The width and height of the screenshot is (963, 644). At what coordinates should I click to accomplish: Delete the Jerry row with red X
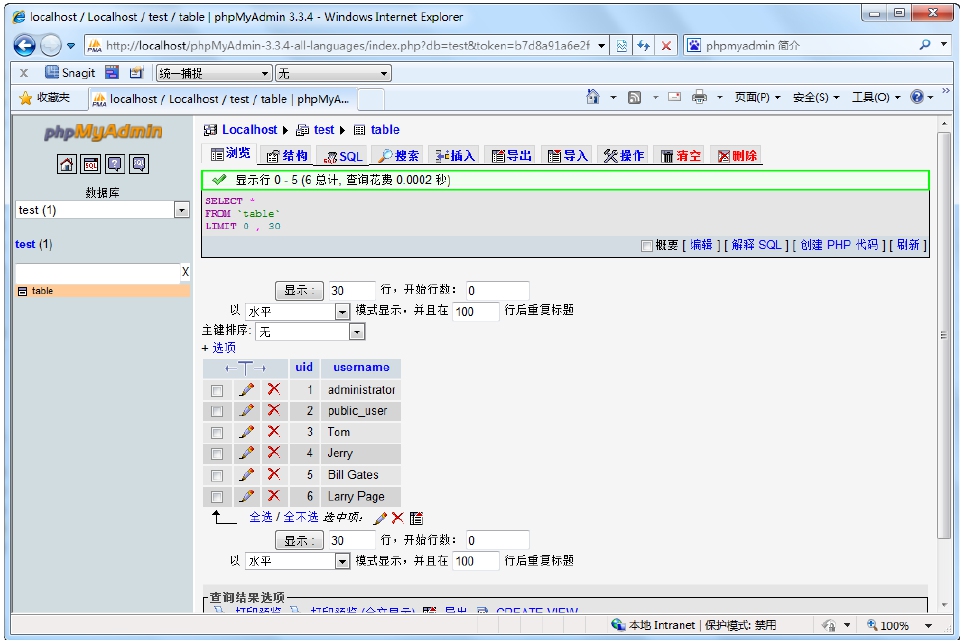(x=274, y=453)
